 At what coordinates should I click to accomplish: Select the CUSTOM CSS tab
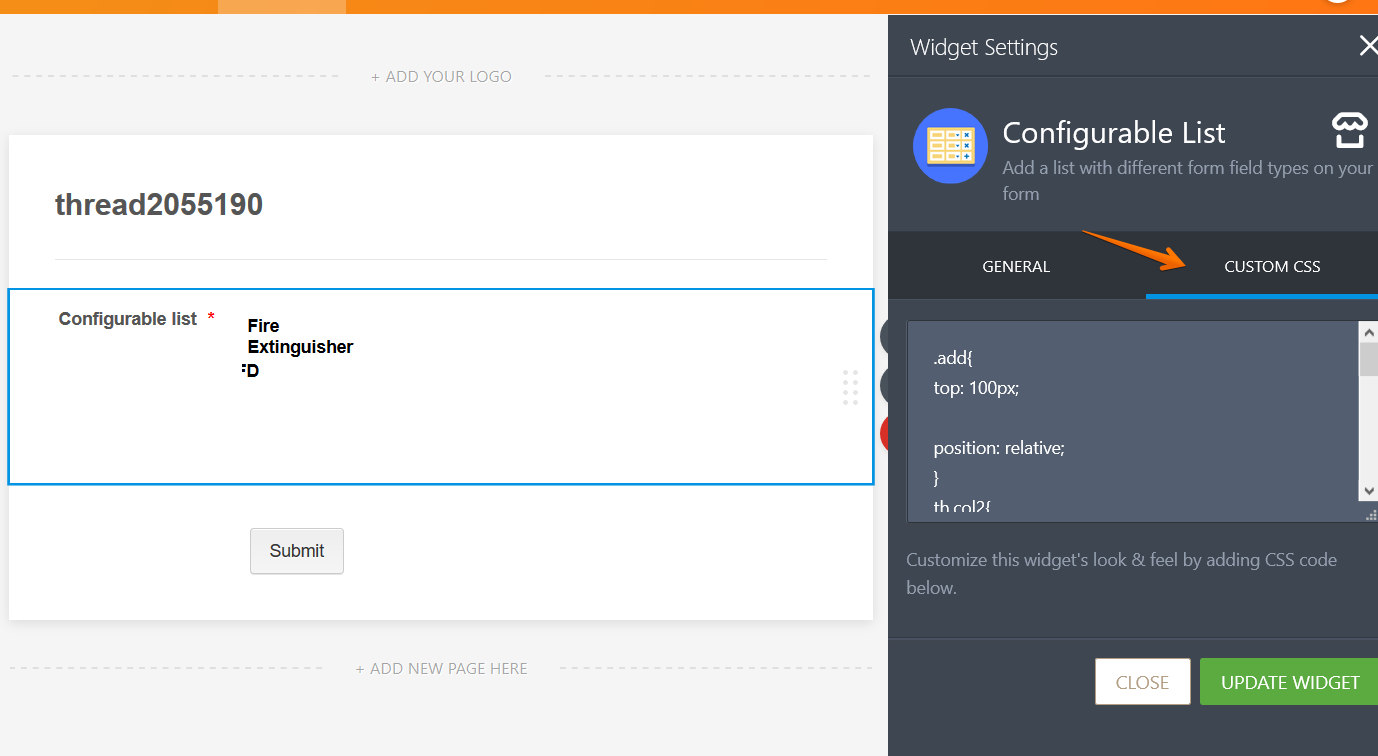click(x=1271, y=267)
